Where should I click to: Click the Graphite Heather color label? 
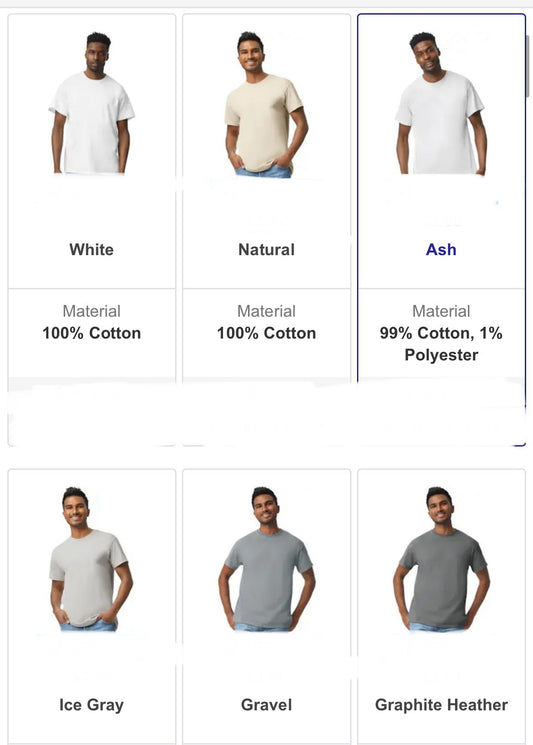tap(441, 705)
